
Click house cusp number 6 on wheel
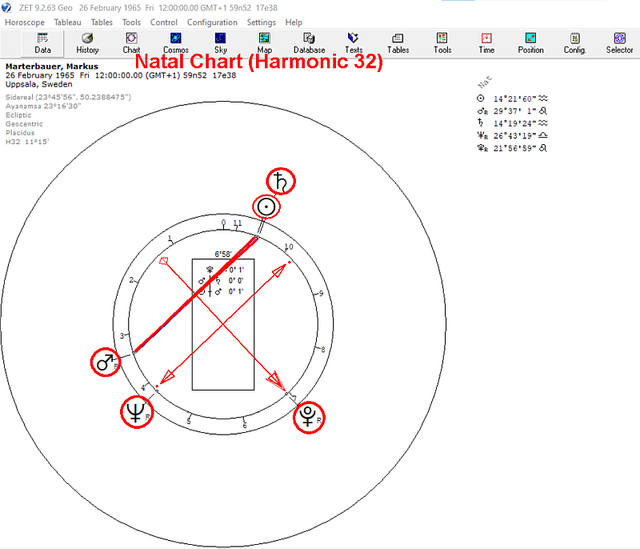pos(244,425)
